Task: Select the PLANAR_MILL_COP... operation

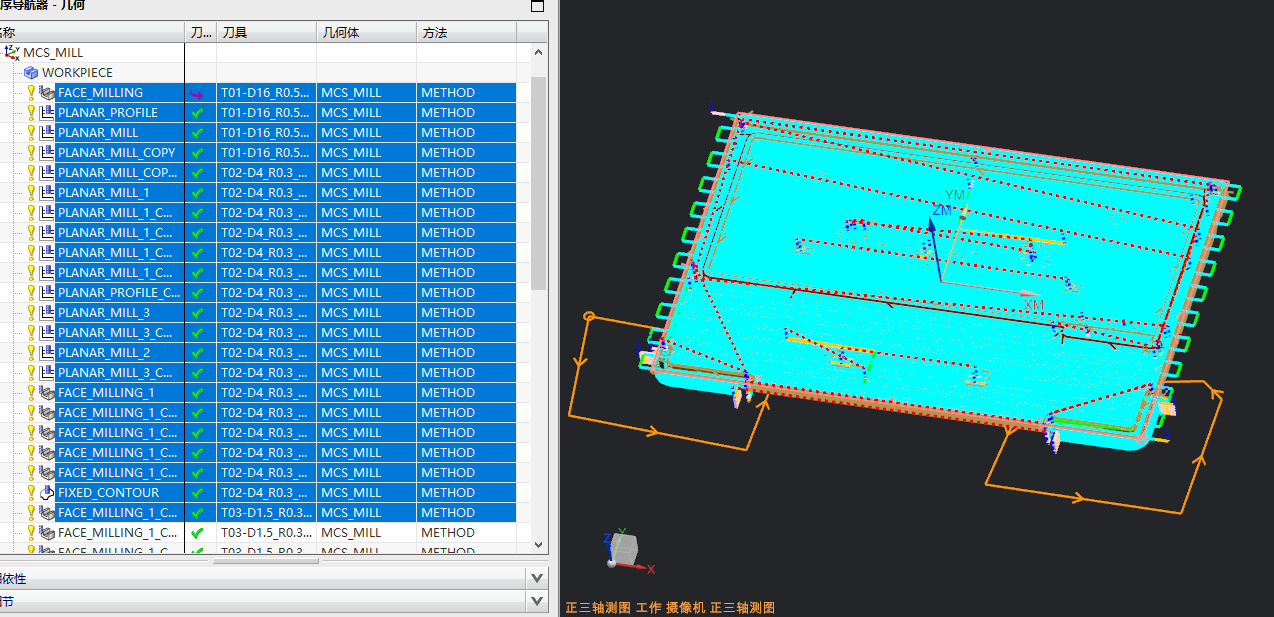Action: pyautogui.click(x=119, y=172)
